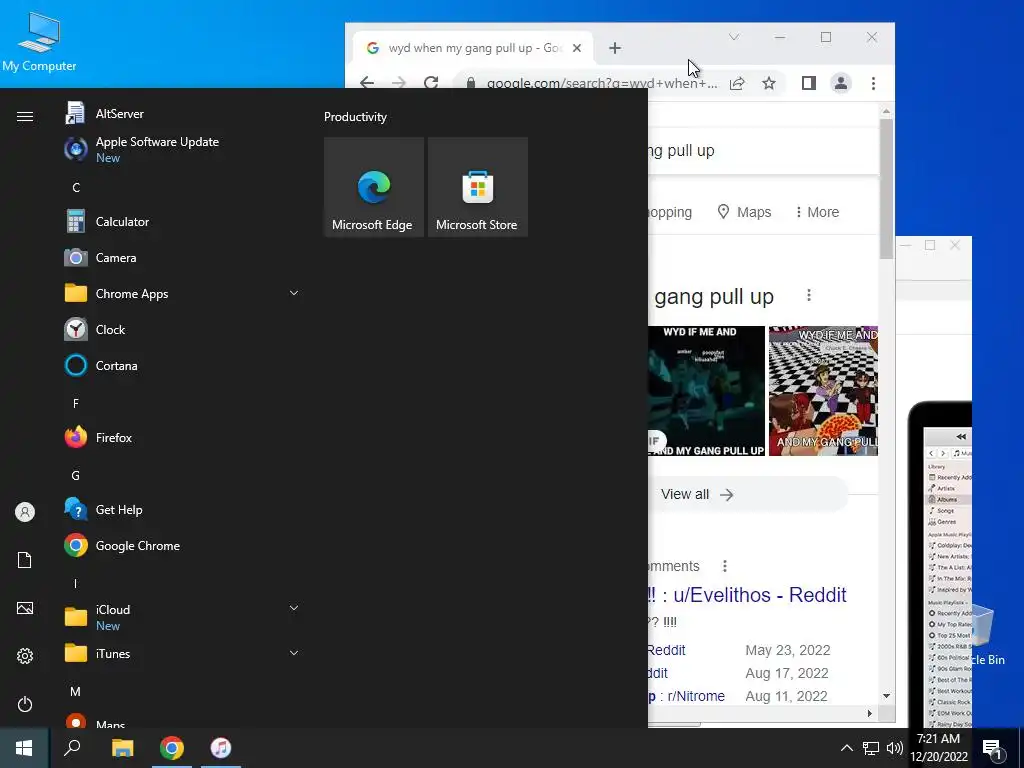Jump to letter F app group
Image resolution: width=1024 pixels, height=768 pixels.
pyautogui.click(x=76, y=404)
